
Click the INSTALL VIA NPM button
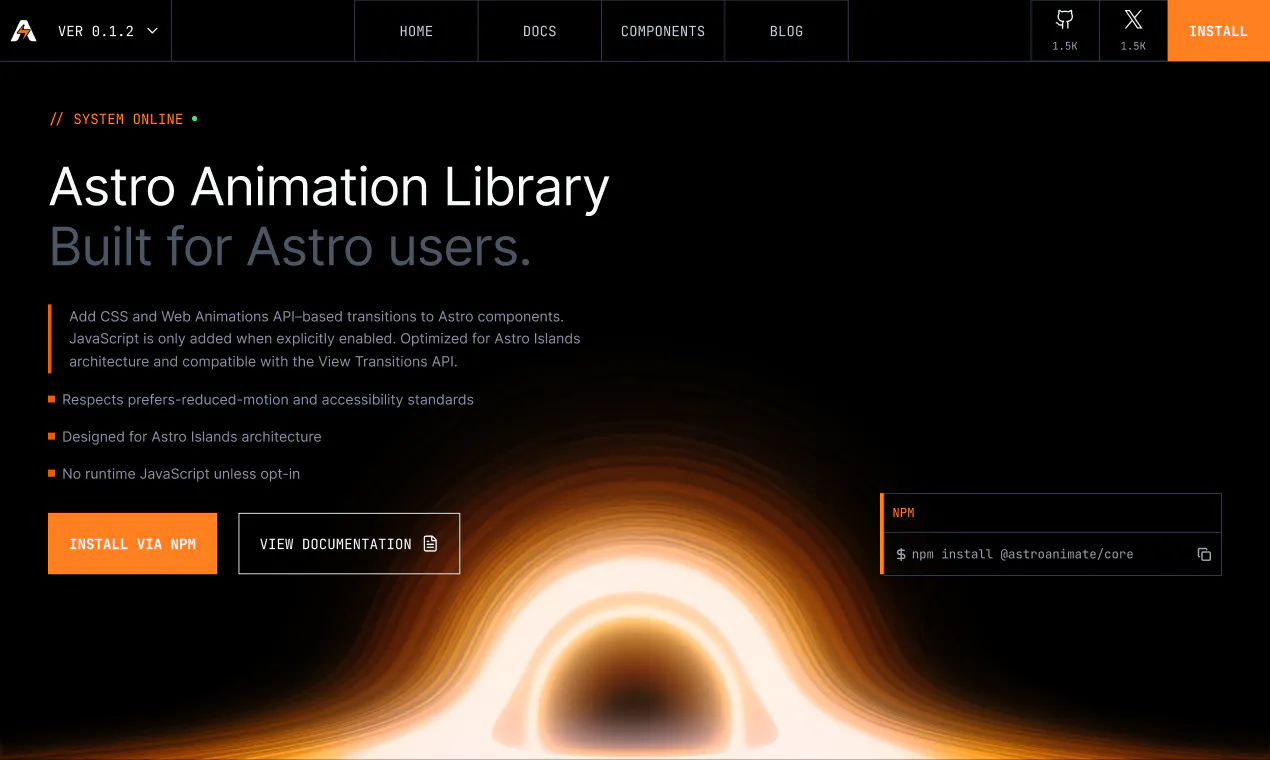point(132,544)
